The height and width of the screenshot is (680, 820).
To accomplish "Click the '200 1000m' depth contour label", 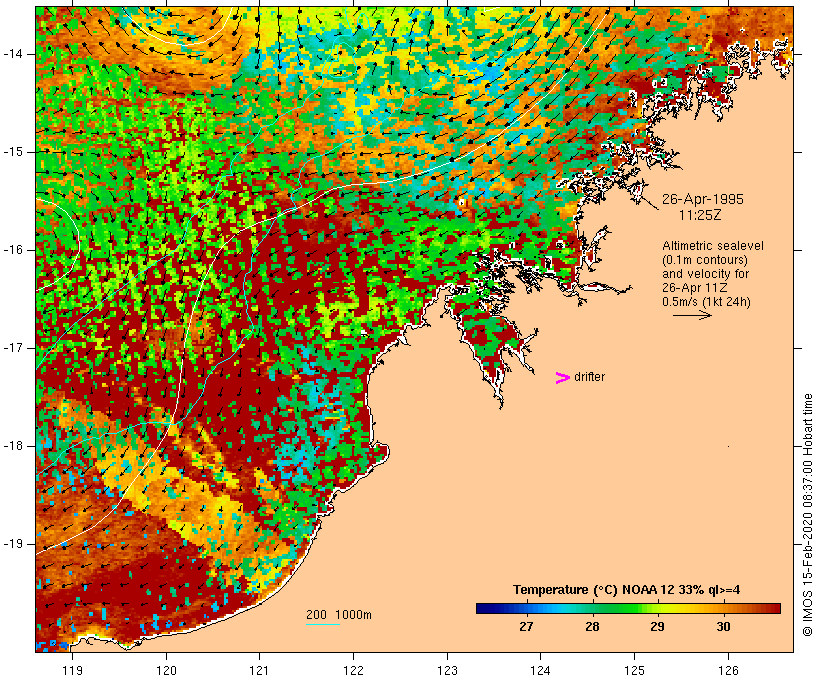I will point(339,615).
